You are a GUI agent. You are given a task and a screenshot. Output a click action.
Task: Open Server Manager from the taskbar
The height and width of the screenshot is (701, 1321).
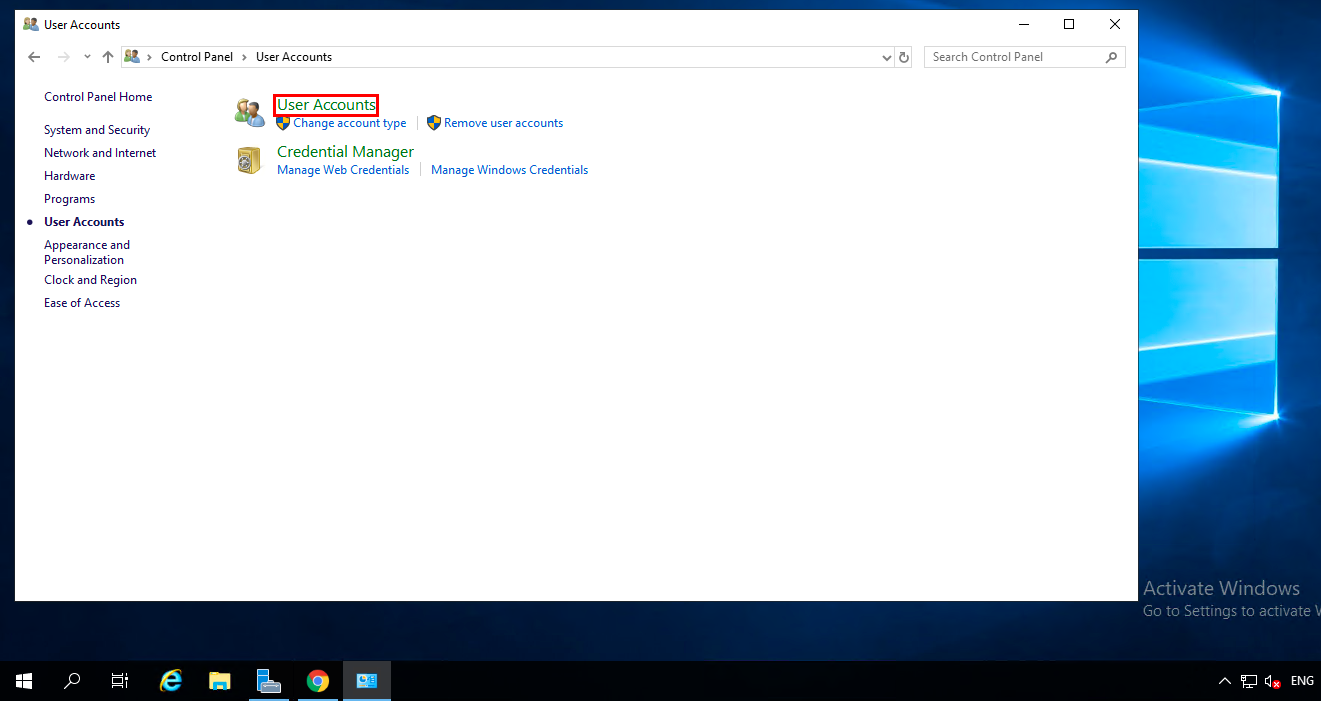coord(268,681)
